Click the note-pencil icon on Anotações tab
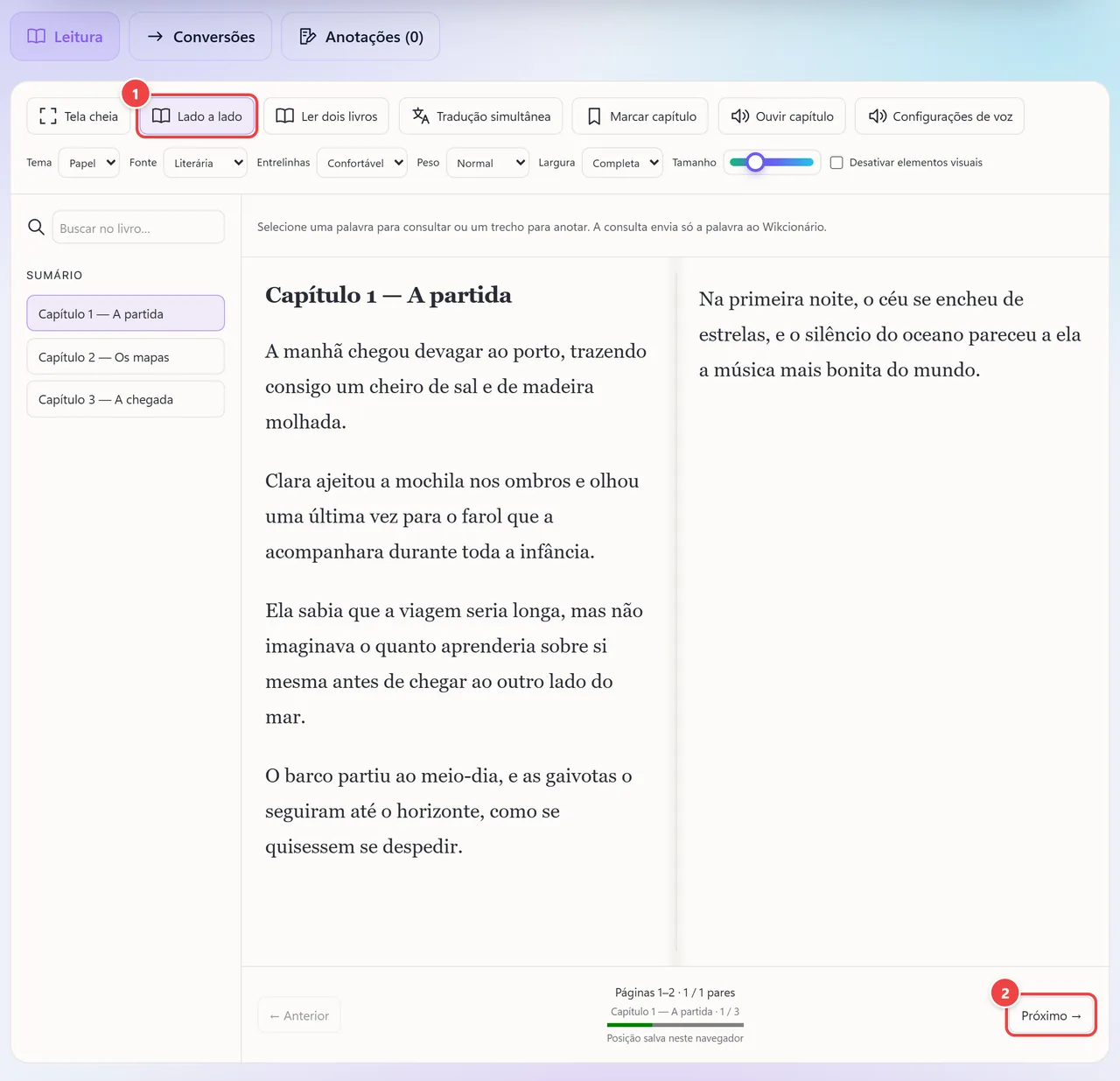 tap(307, 37)
